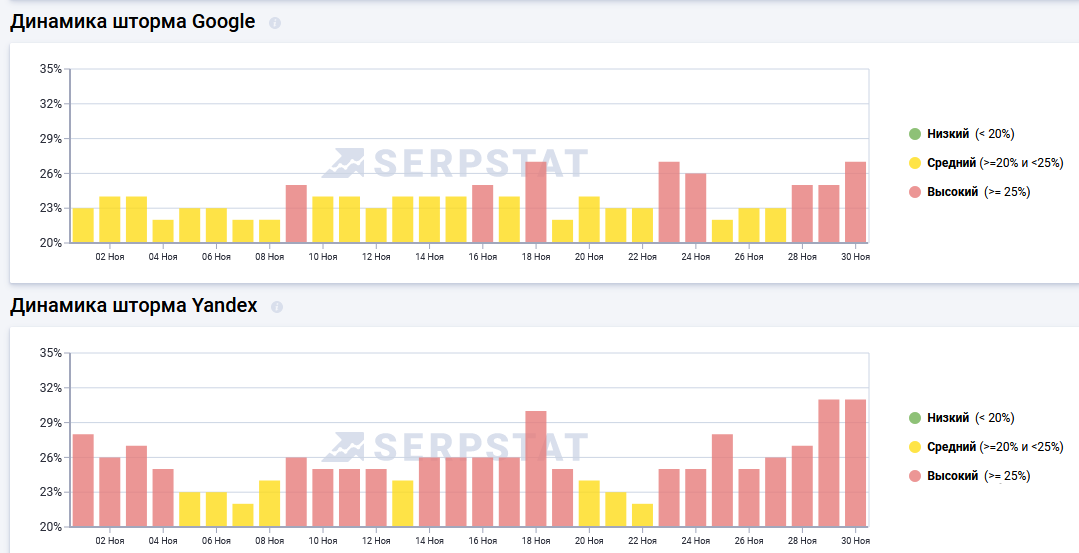Click the Динамика шторма Google heading

pyautogui.click(x=133, y=22)
